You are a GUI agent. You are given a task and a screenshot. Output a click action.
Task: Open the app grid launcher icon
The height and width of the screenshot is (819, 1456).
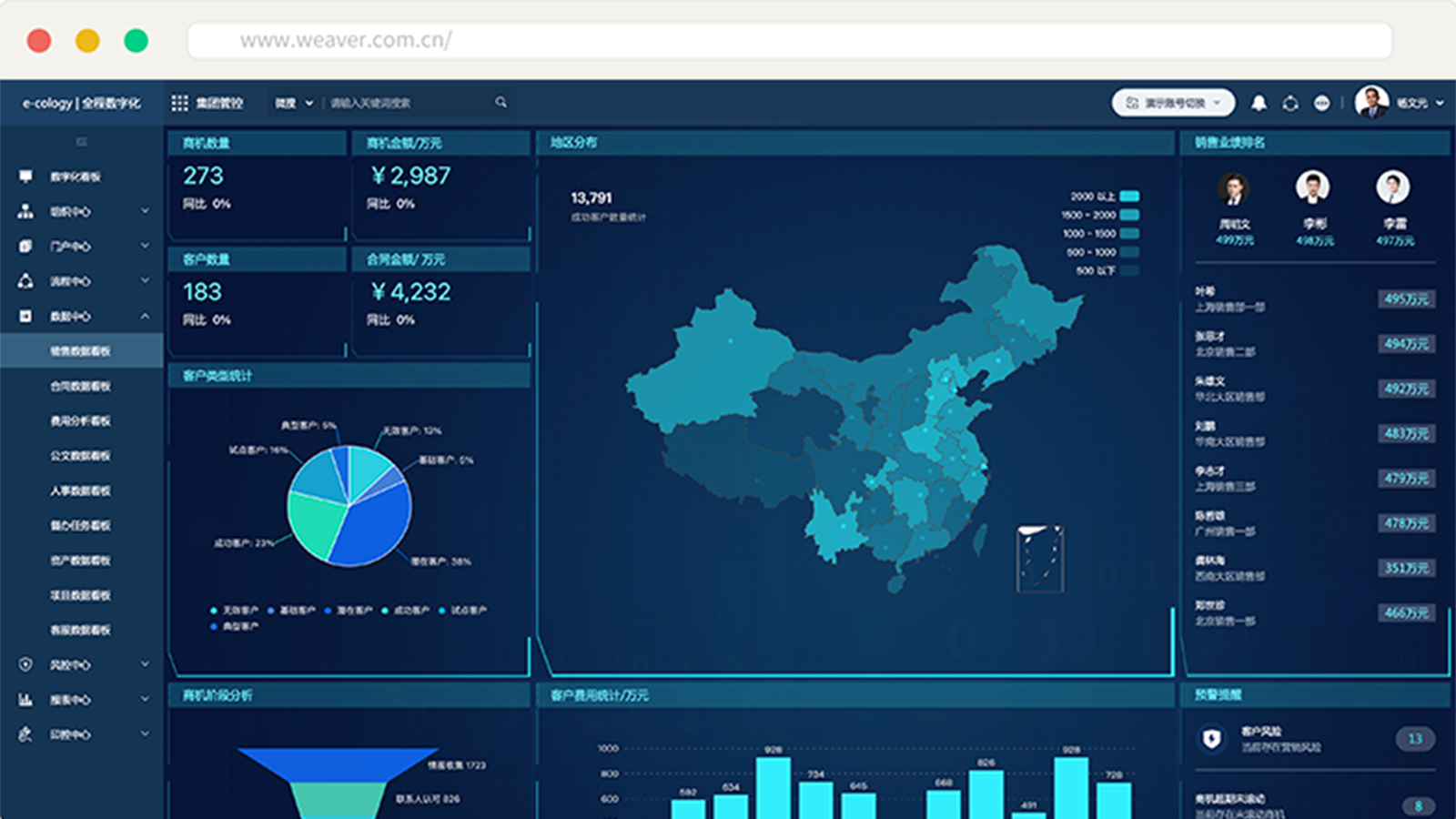point(179,104)
